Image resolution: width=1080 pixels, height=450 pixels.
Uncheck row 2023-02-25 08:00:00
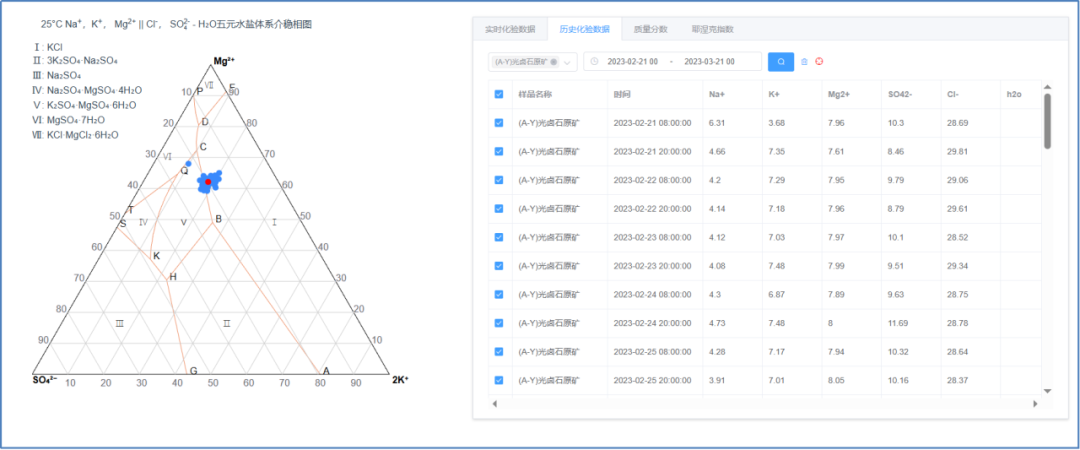[x=499, y=351]
